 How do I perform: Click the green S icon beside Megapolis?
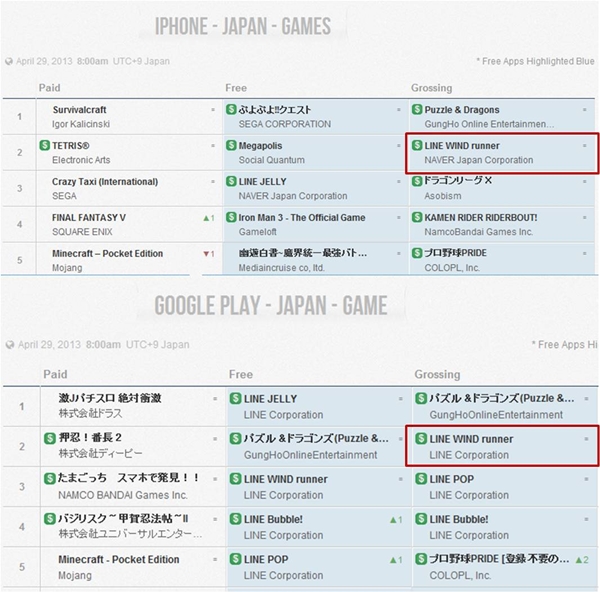[231, 145]
